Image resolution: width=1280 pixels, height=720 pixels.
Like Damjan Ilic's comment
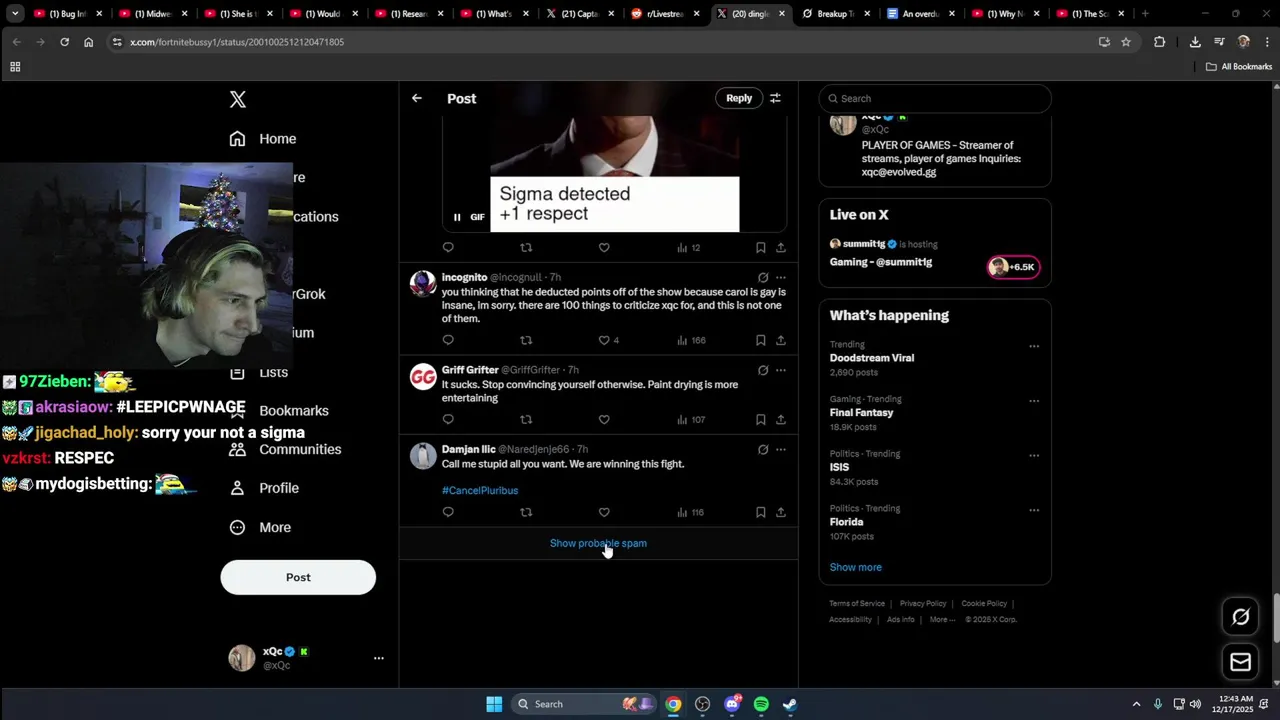pyautogui.click(x=604, y=512)
